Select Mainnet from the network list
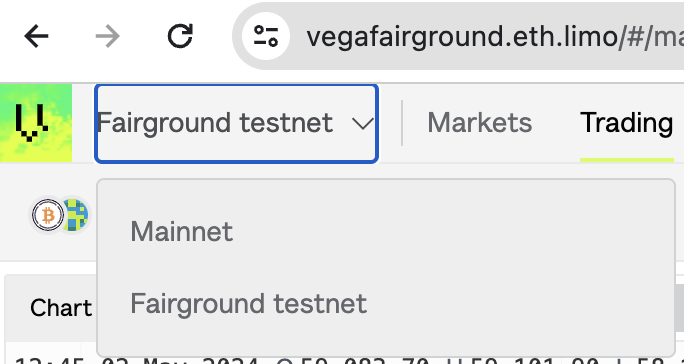The height and width of the screenshot is (364, 684). (181, 231)
